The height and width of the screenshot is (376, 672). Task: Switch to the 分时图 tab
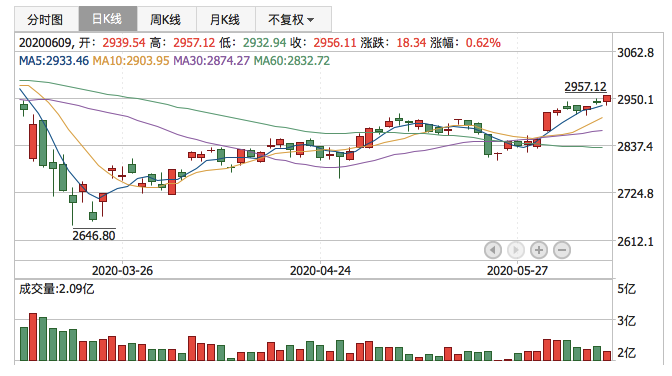[46, 19]
